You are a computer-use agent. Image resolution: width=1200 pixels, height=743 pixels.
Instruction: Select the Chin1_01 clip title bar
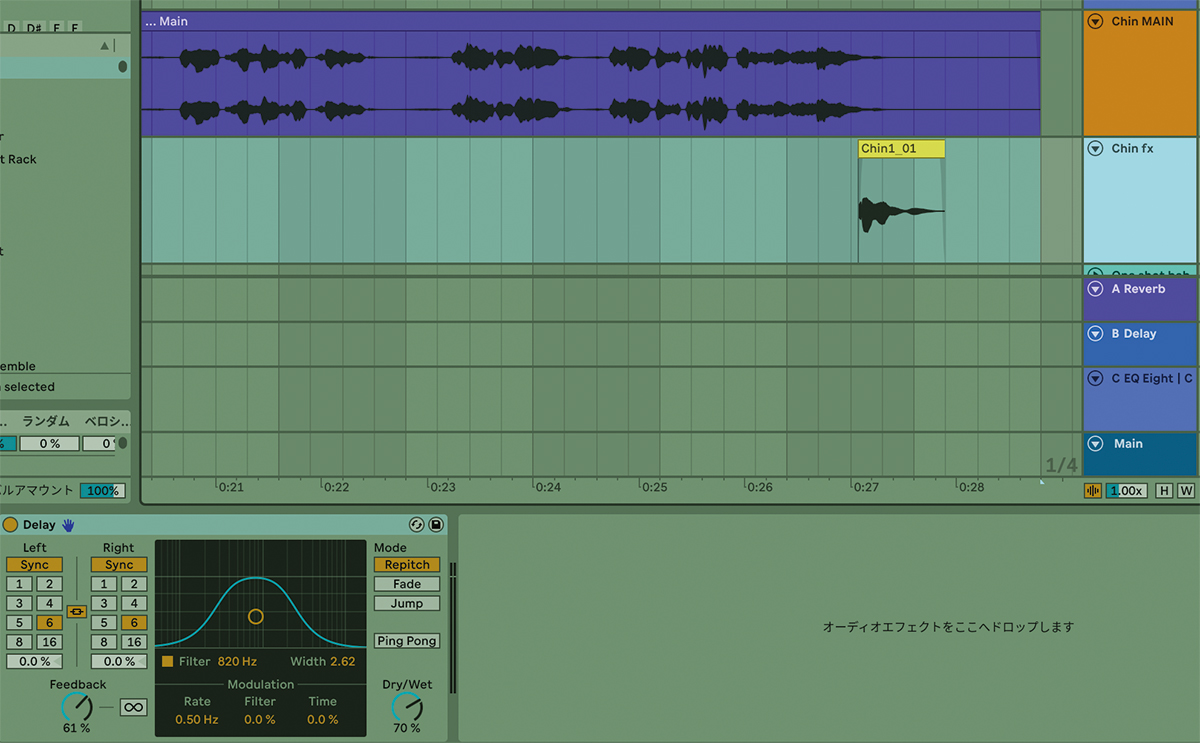pos(901,149)
